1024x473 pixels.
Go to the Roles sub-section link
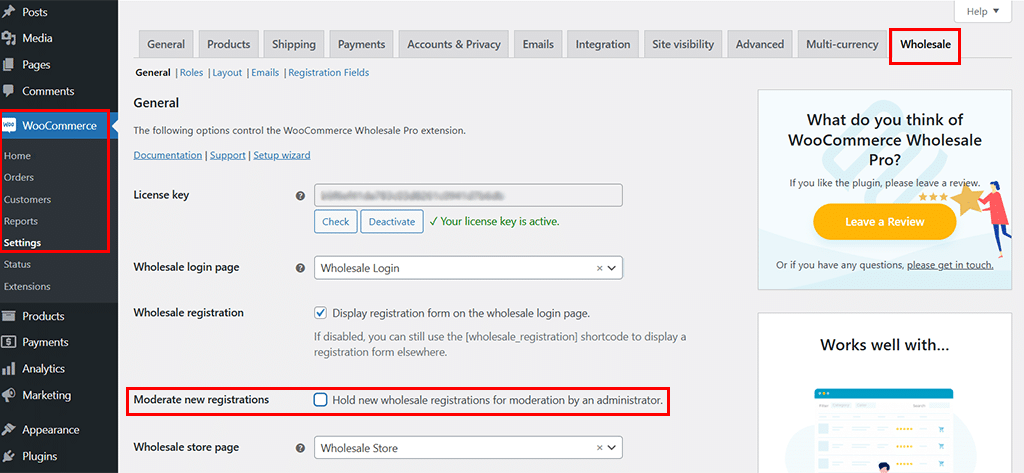(191, 73)
